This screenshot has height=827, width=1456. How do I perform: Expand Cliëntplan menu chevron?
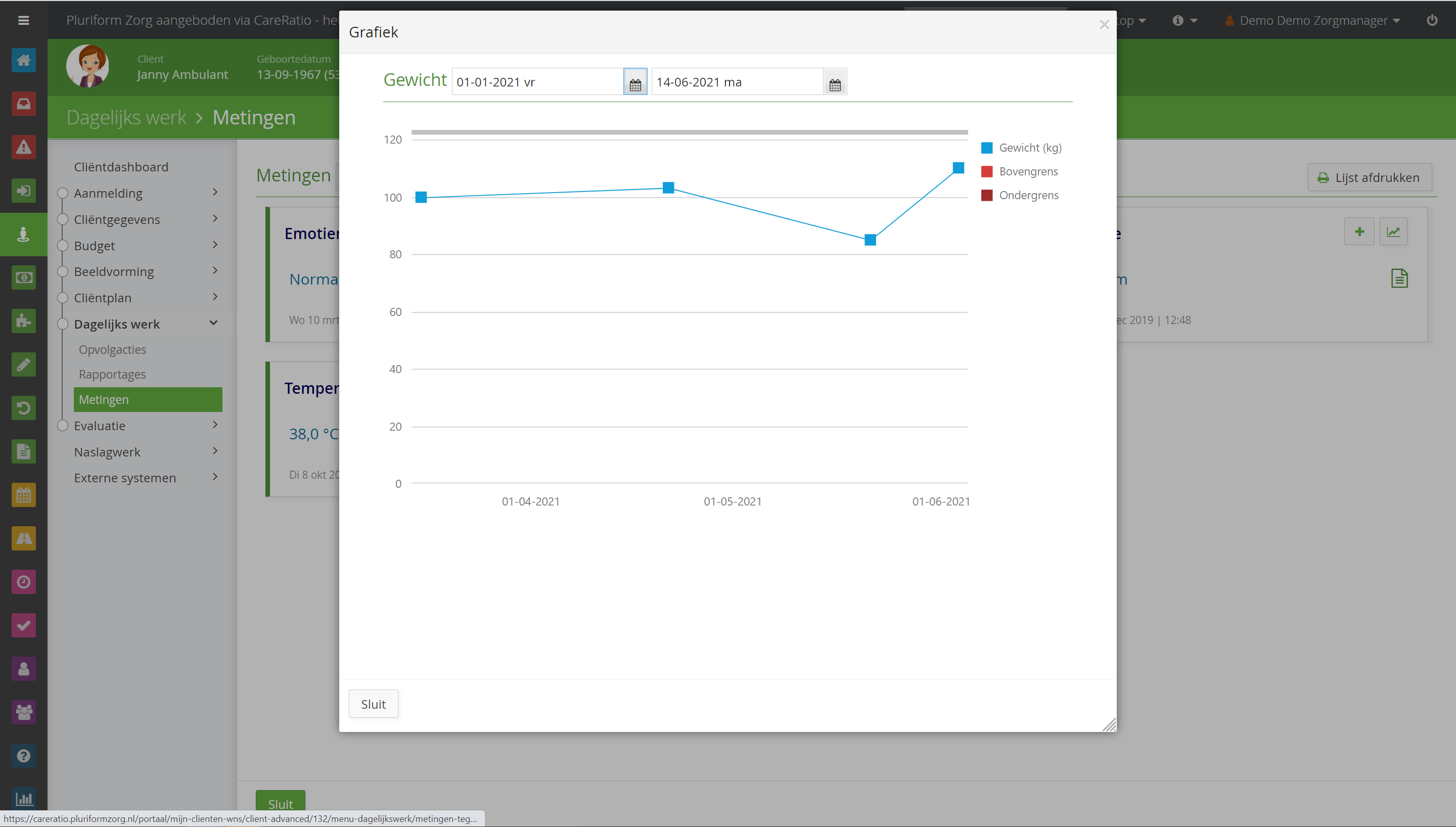(x=215, y=297)
